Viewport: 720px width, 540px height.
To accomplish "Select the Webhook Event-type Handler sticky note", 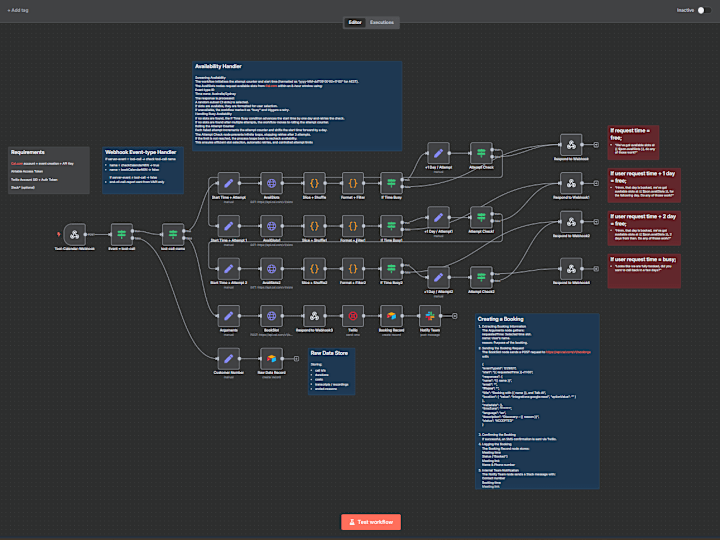I will coord(143,170).
